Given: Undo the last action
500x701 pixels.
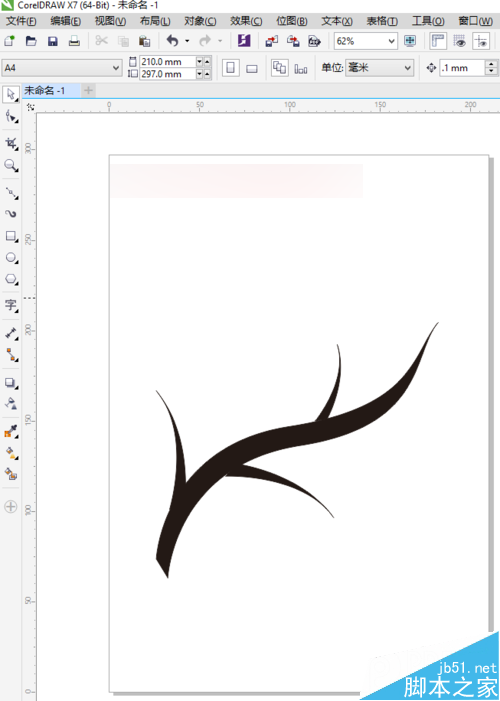Looking at the screenshot, I should [172, 42].
